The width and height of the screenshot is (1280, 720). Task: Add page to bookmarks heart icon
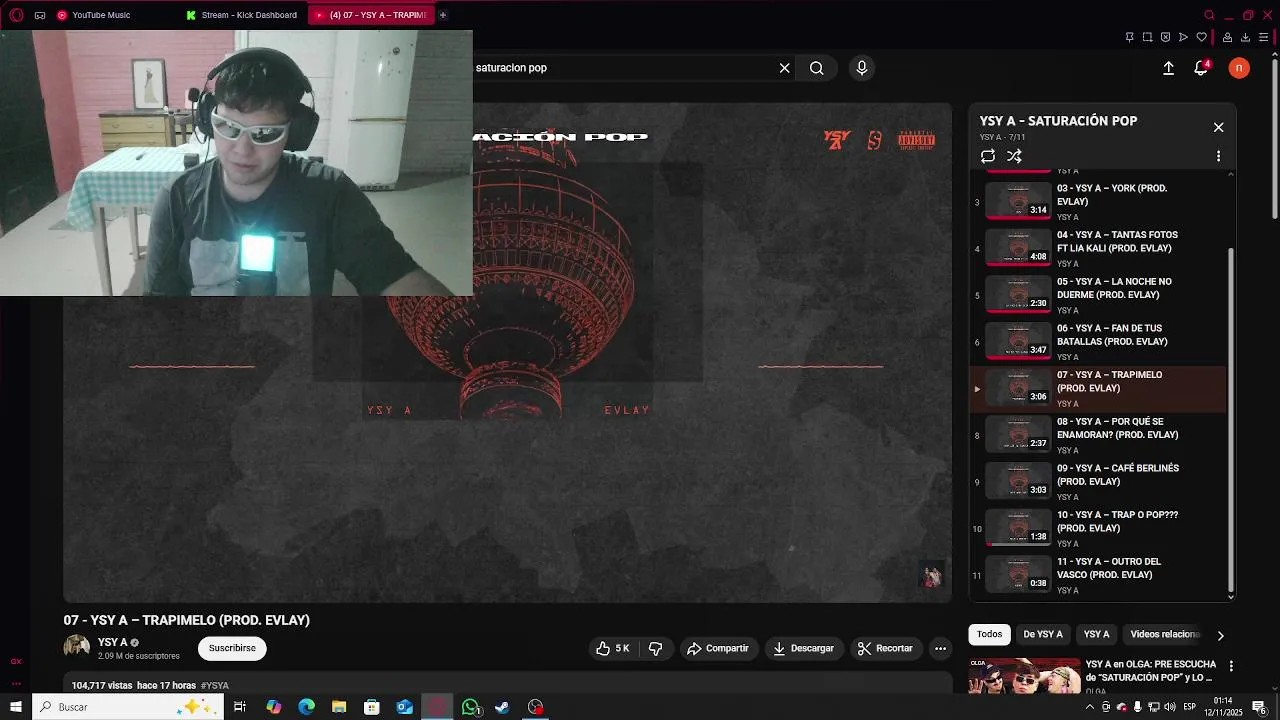pos(1202,37)
